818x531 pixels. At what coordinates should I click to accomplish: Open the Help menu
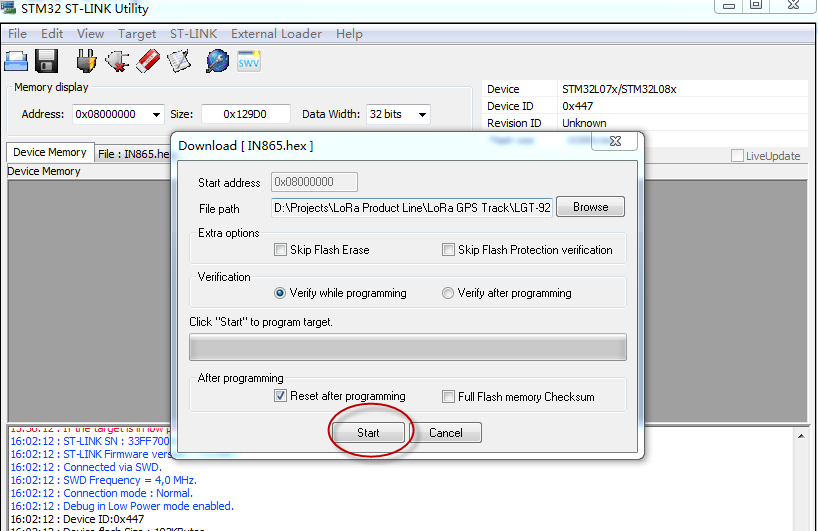[349, 33]
